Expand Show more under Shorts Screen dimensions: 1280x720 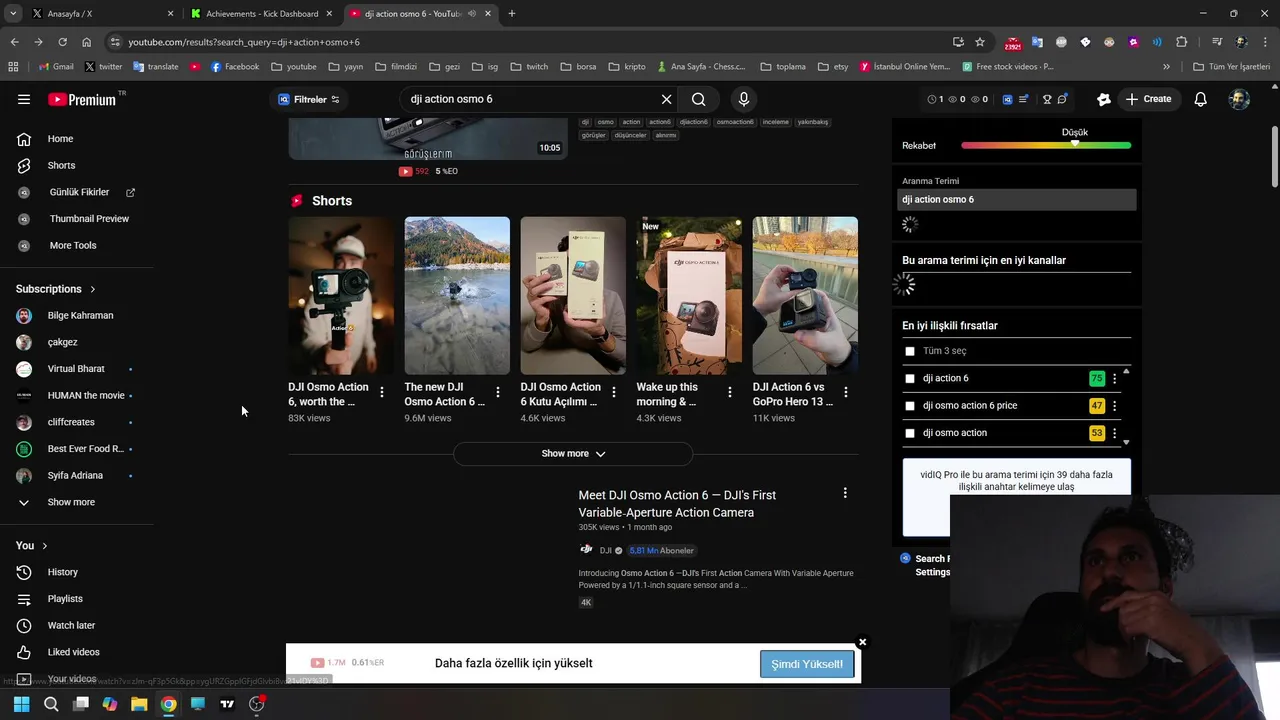pyautogui.click(x=573, y=453)
